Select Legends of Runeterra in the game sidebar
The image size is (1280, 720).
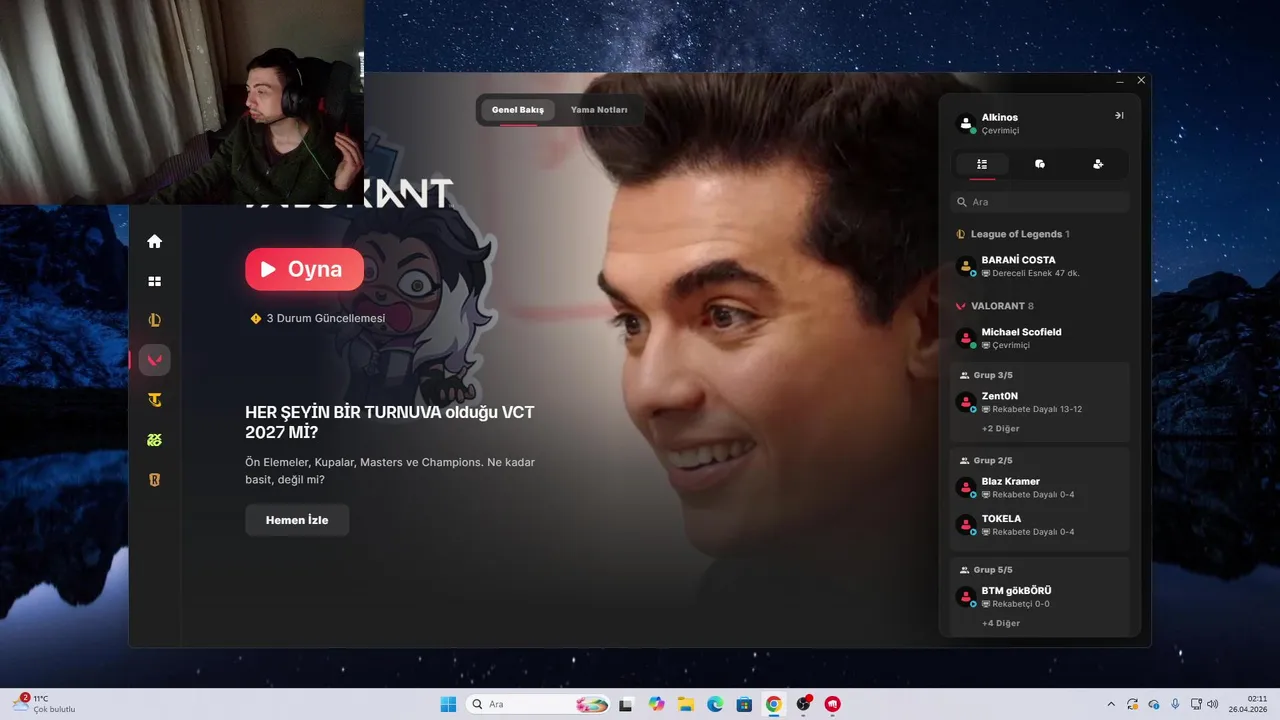click(154, 480)
